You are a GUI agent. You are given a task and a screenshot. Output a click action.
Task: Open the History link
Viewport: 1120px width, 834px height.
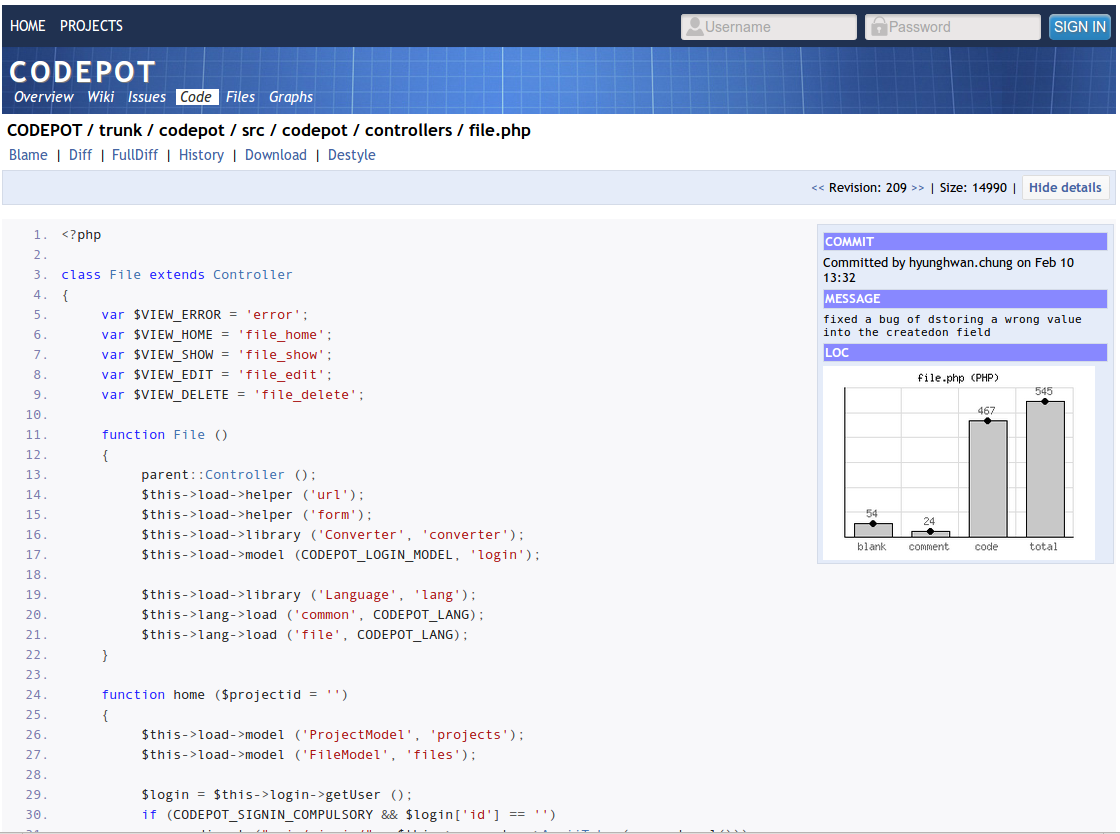pos(201,155)
